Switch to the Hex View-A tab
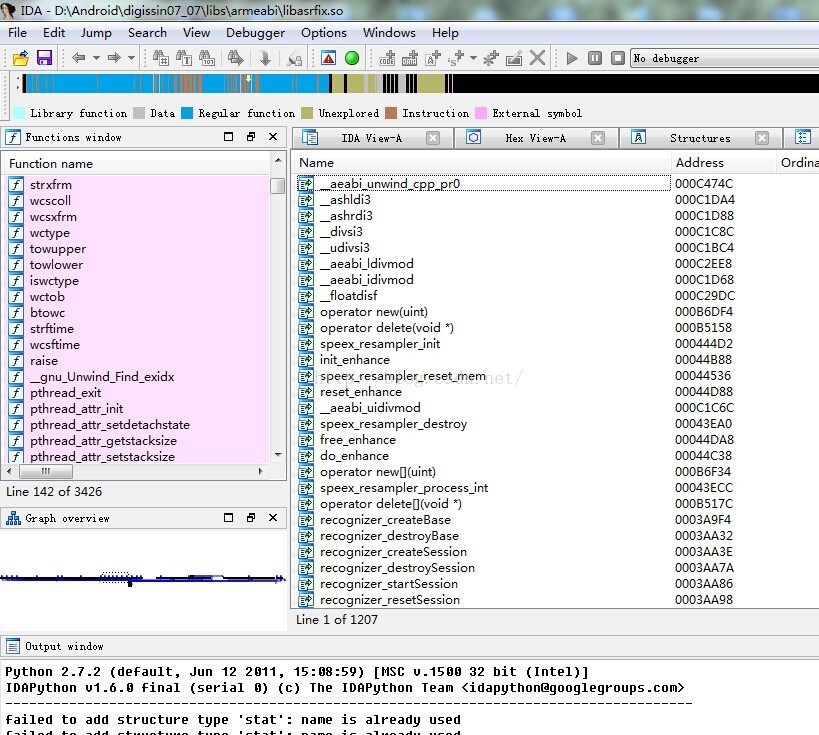The width and height of the screenshot is (819, 735). click(534, 138)
